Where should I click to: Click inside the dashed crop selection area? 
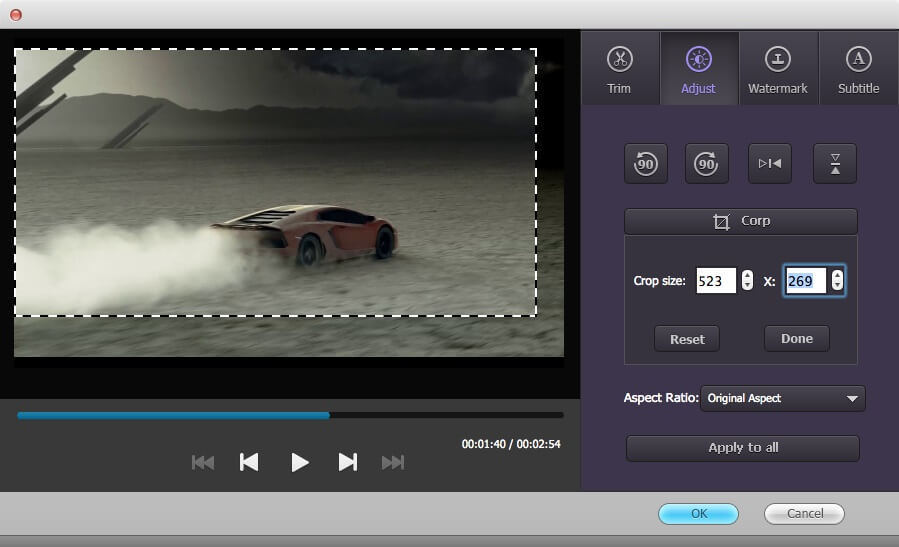click(x=275, y=182)
